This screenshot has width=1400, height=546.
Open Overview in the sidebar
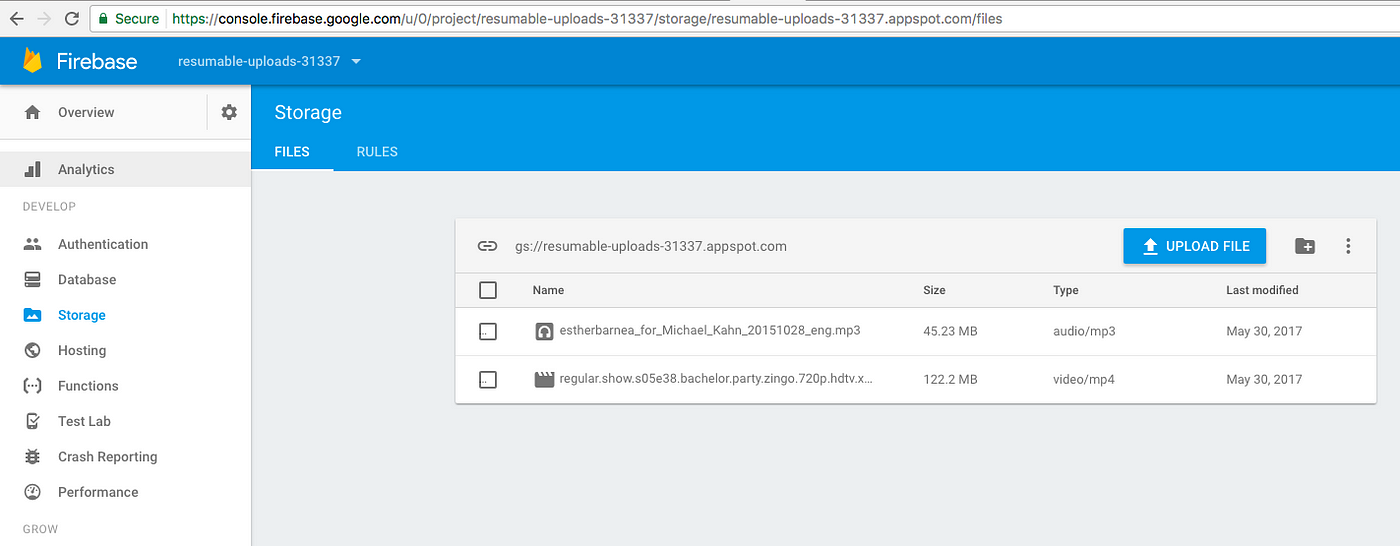(86, 112)
